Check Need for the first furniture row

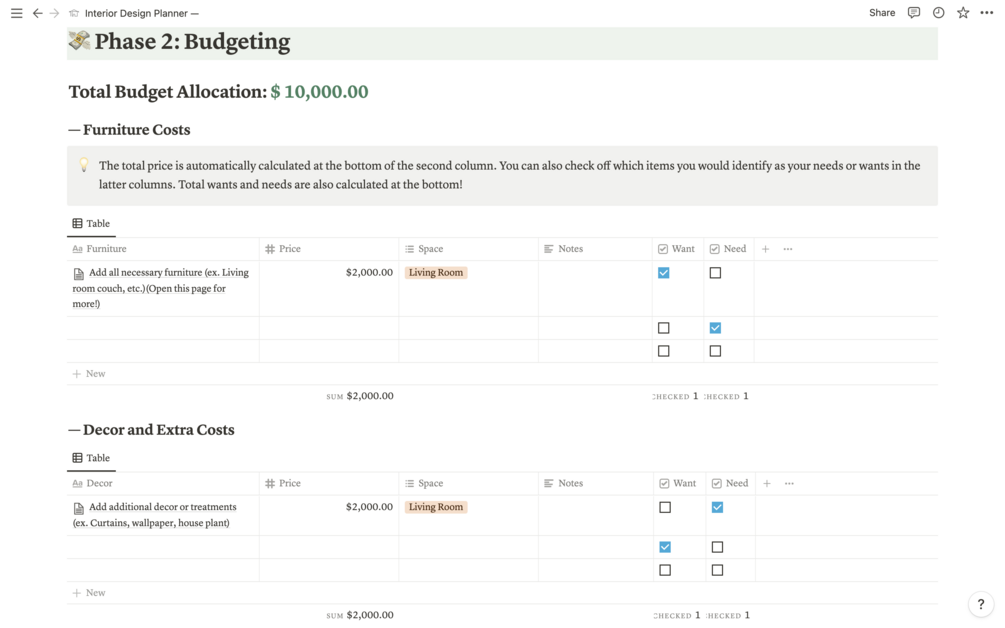click(x=715, y=273)
